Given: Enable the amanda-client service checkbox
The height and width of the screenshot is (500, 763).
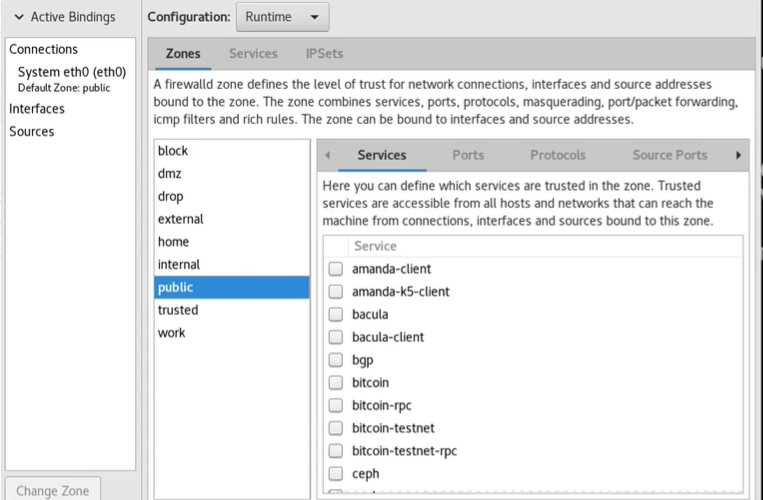Looking at the screenshot, I should pos(336,269).
